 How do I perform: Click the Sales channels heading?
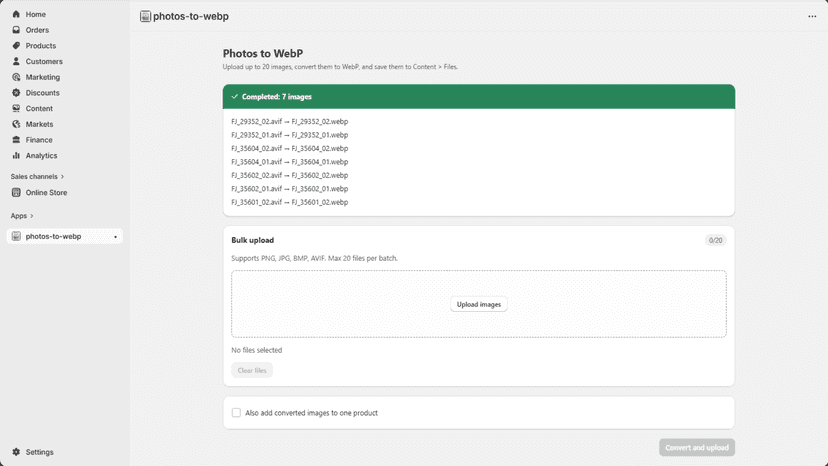pos(34,176)
